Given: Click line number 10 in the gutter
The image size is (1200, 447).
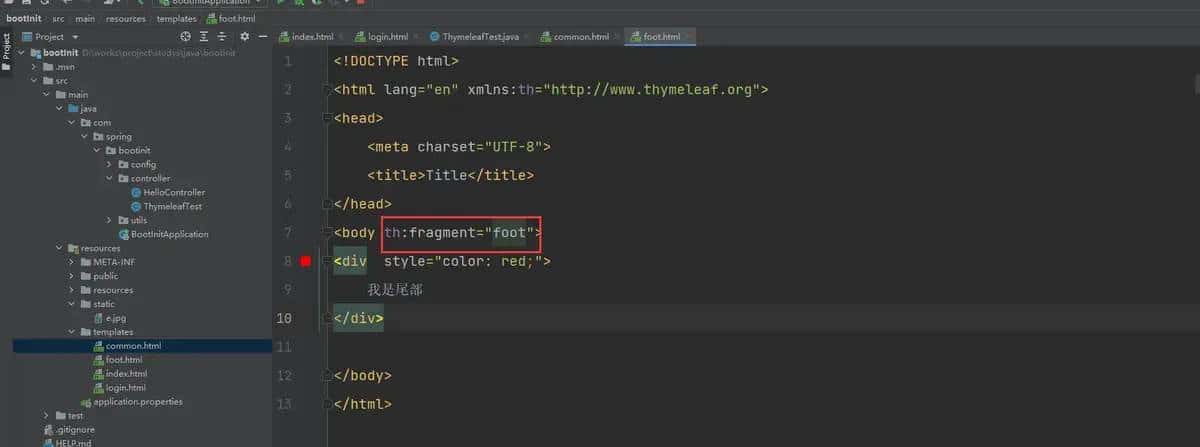Looking at the screenshot, I should 284,318.
